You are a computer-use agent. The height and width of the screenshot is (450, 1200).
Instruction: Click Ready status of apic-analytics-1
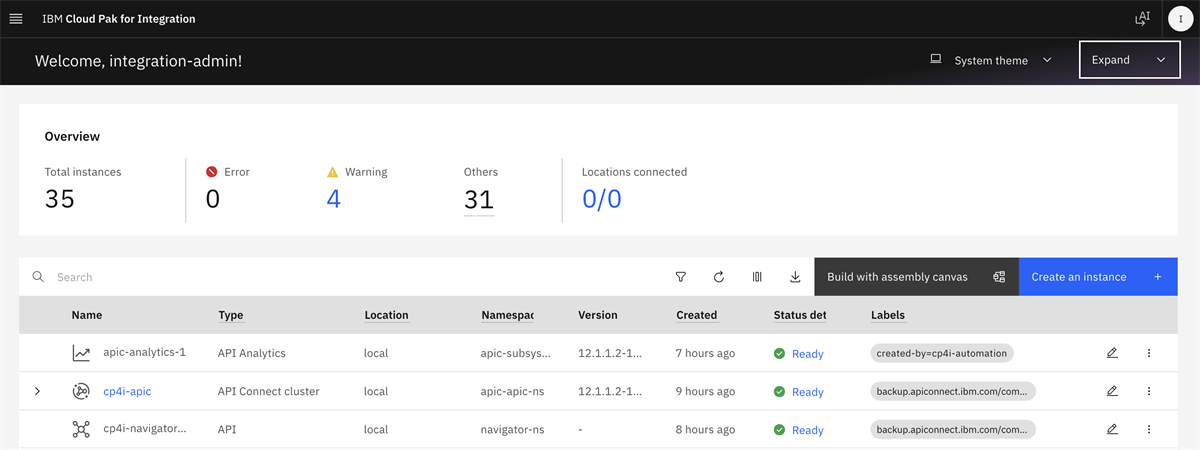[808, 354]
